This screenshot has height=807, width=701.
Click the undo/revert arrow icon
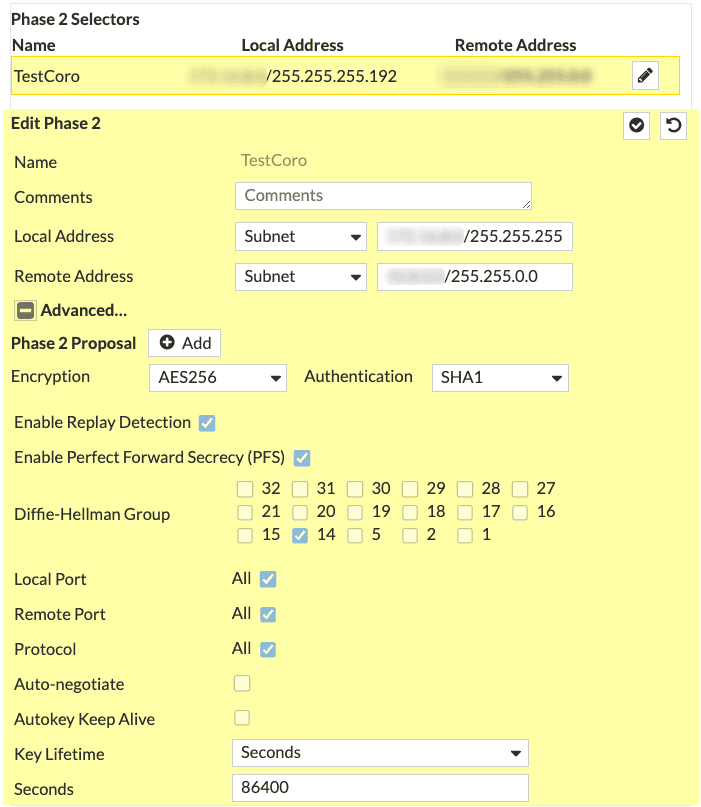point(673,126)
